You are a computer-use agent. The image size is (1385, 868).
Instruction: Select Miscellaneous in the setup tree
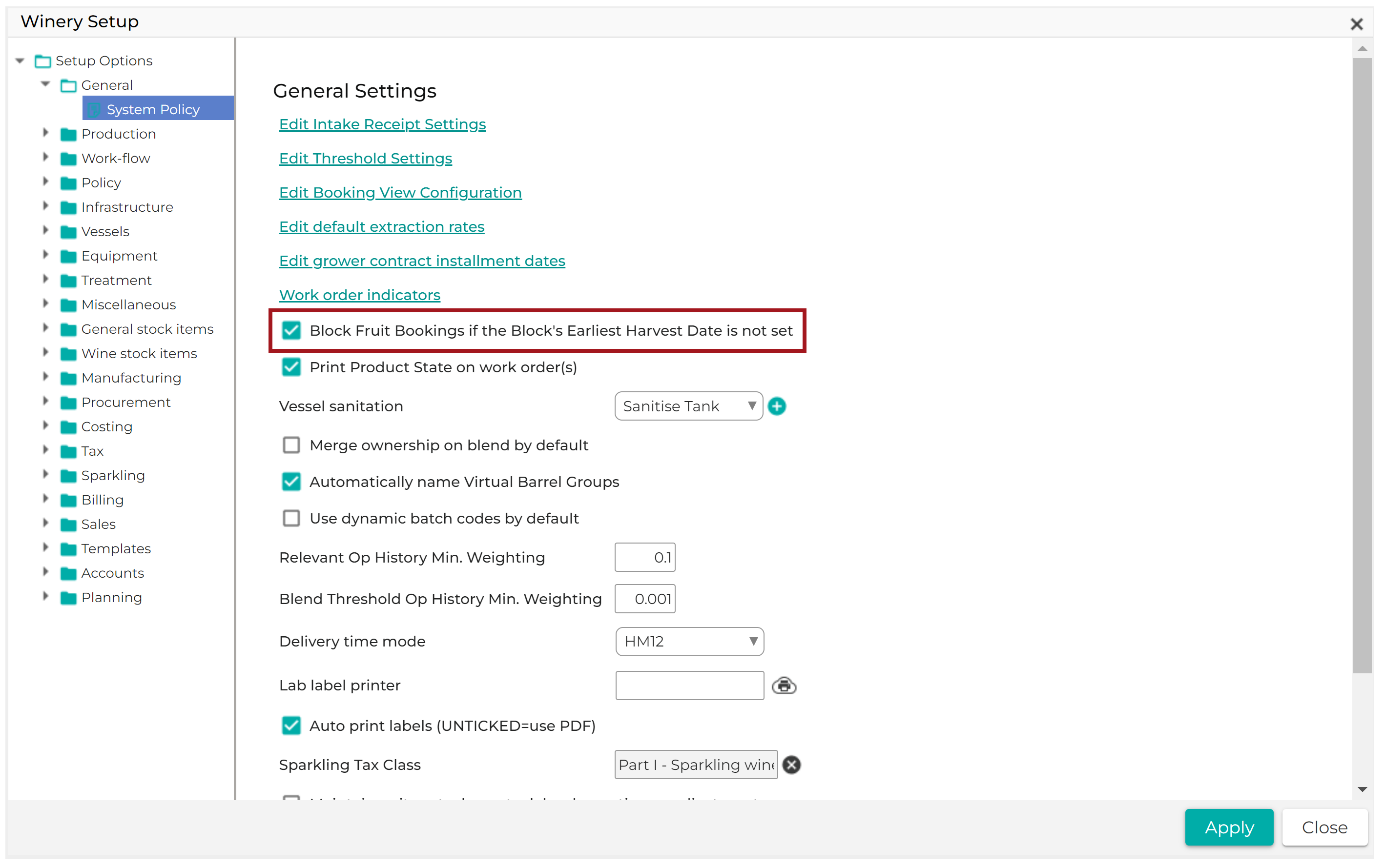coord(128,305)
